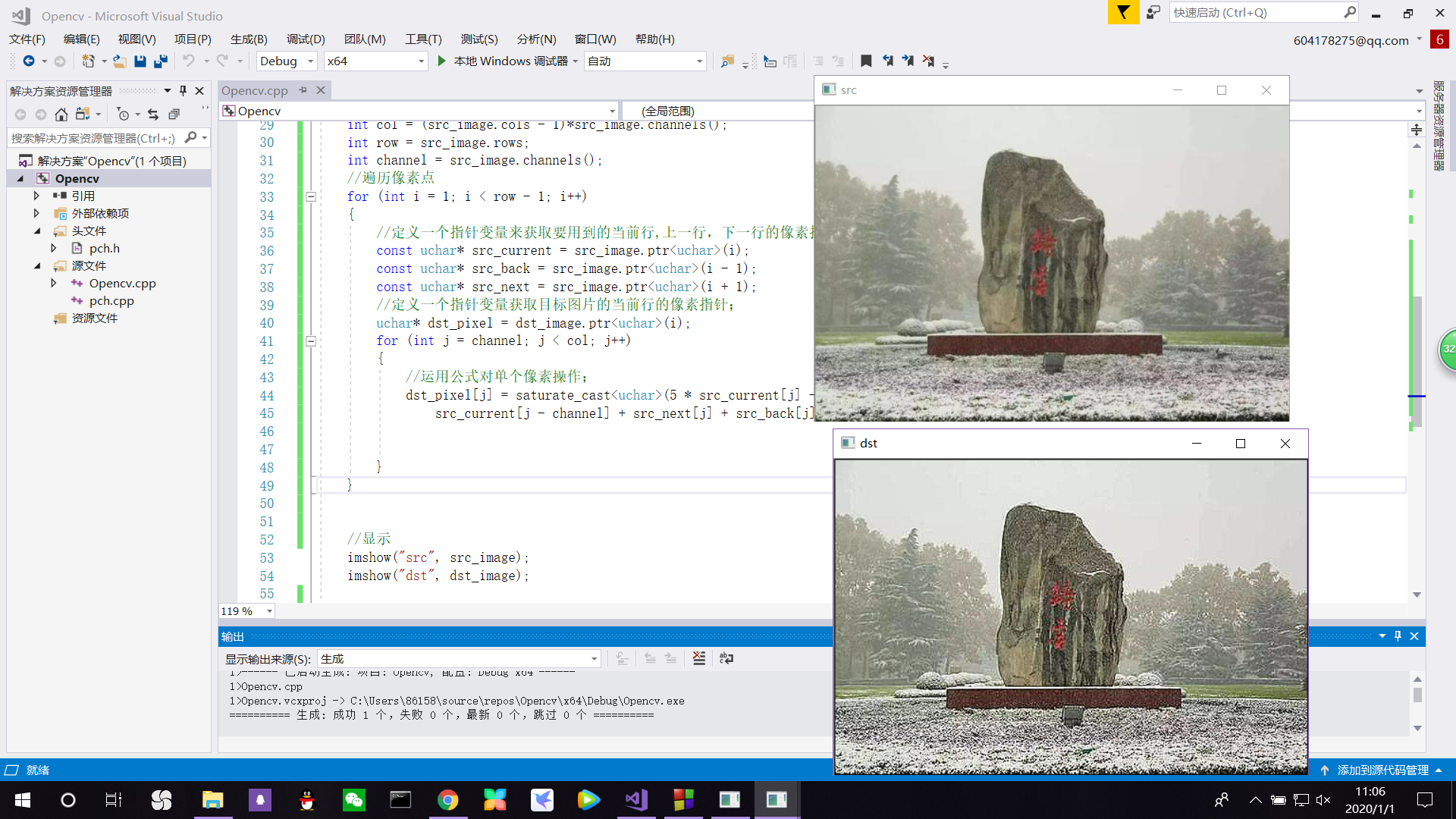Open the 调试(D) menu

(x=306, y=39)
